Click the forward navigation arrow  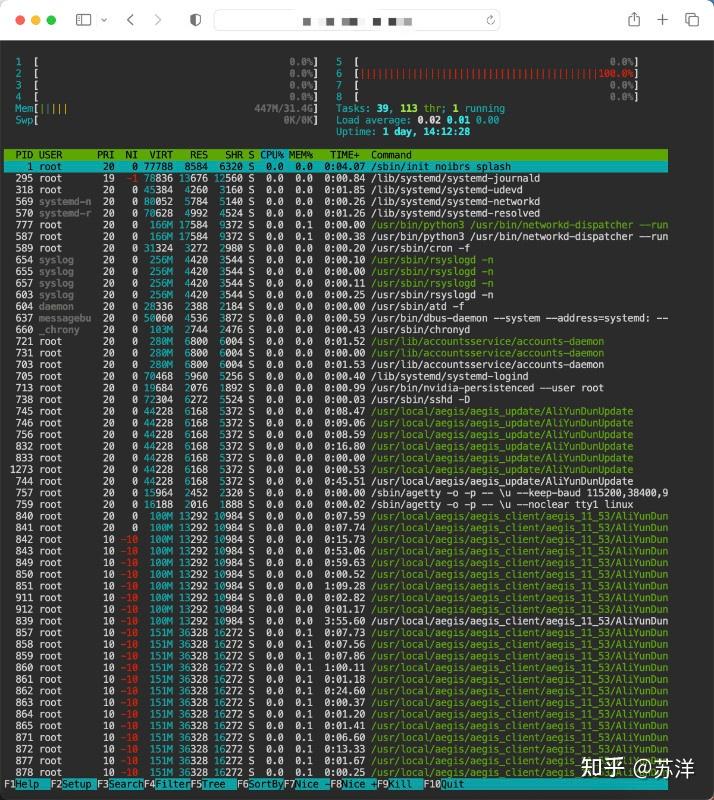pos(157,20)
